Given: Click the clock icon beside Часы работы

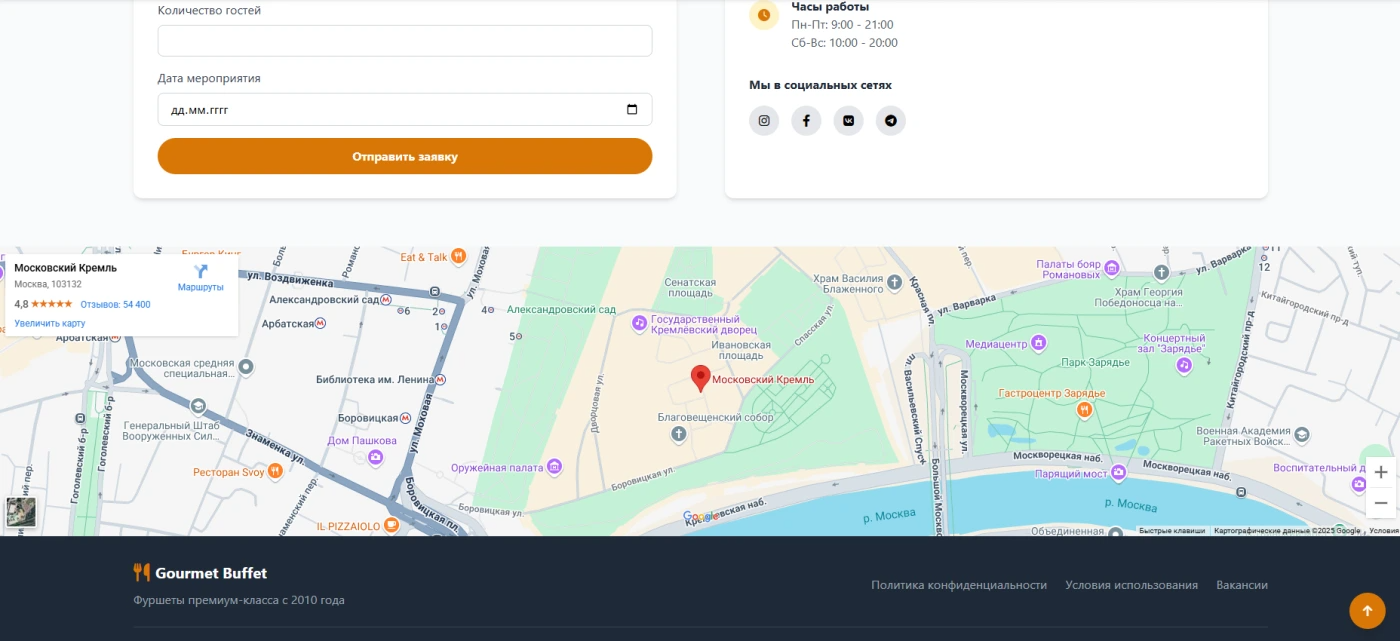Looking at the screenshot, I should (764, 15).
